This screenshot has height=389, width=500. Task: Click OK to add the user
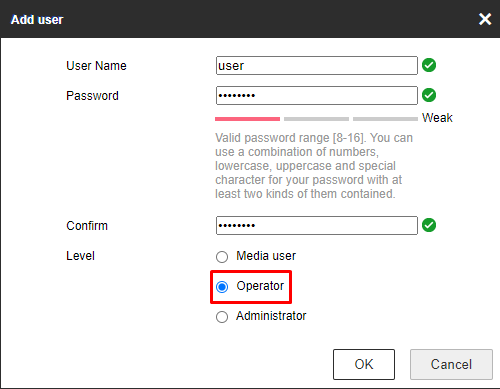pos(364,364)
